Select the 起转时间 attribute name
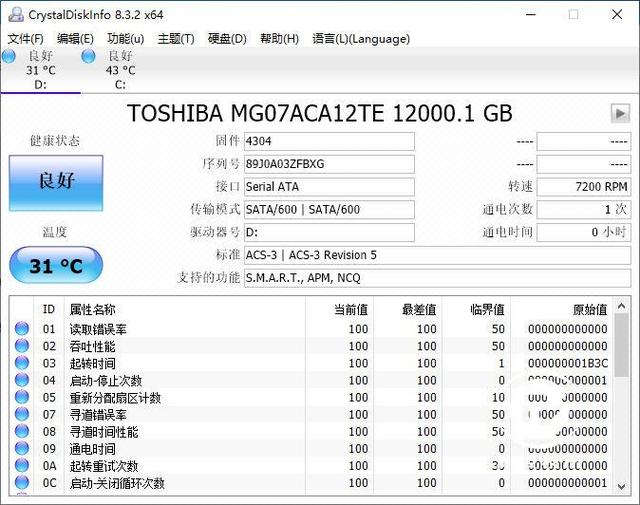Image resolution: width=640 pixels, height=505 pixels. (x=92, y=363)
